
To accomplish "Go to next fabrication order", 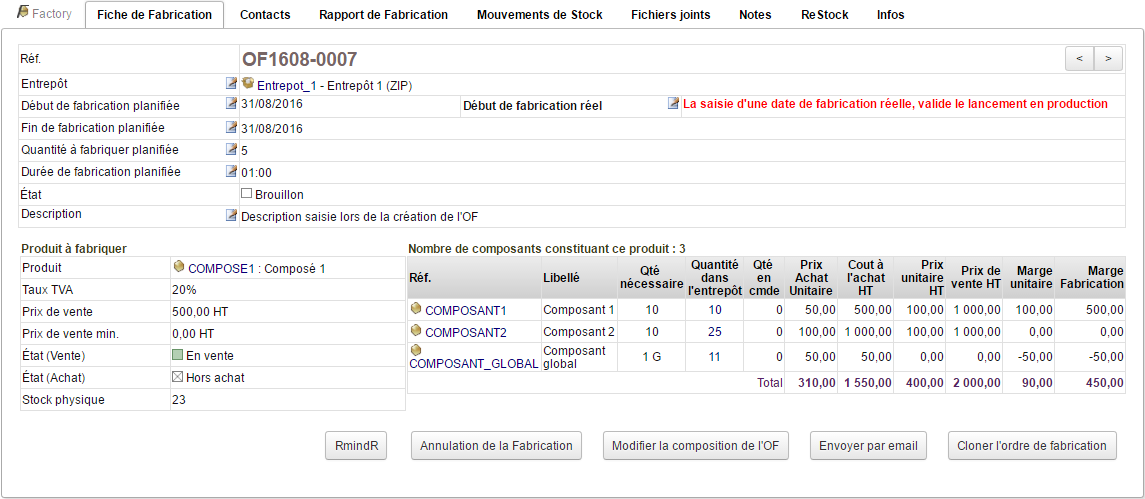I will tap(1107, 59).
